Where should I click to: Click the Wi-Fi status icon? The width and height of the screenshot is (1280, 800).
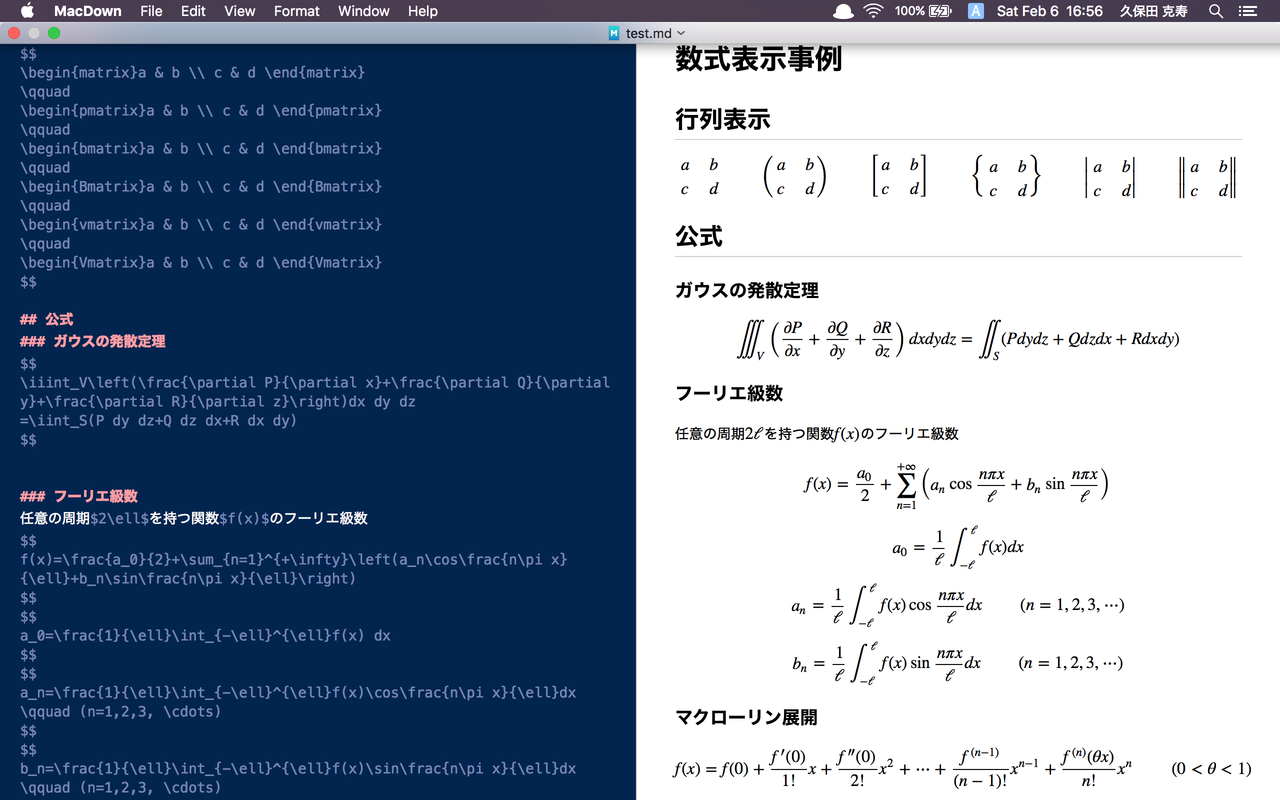point(873,11)
